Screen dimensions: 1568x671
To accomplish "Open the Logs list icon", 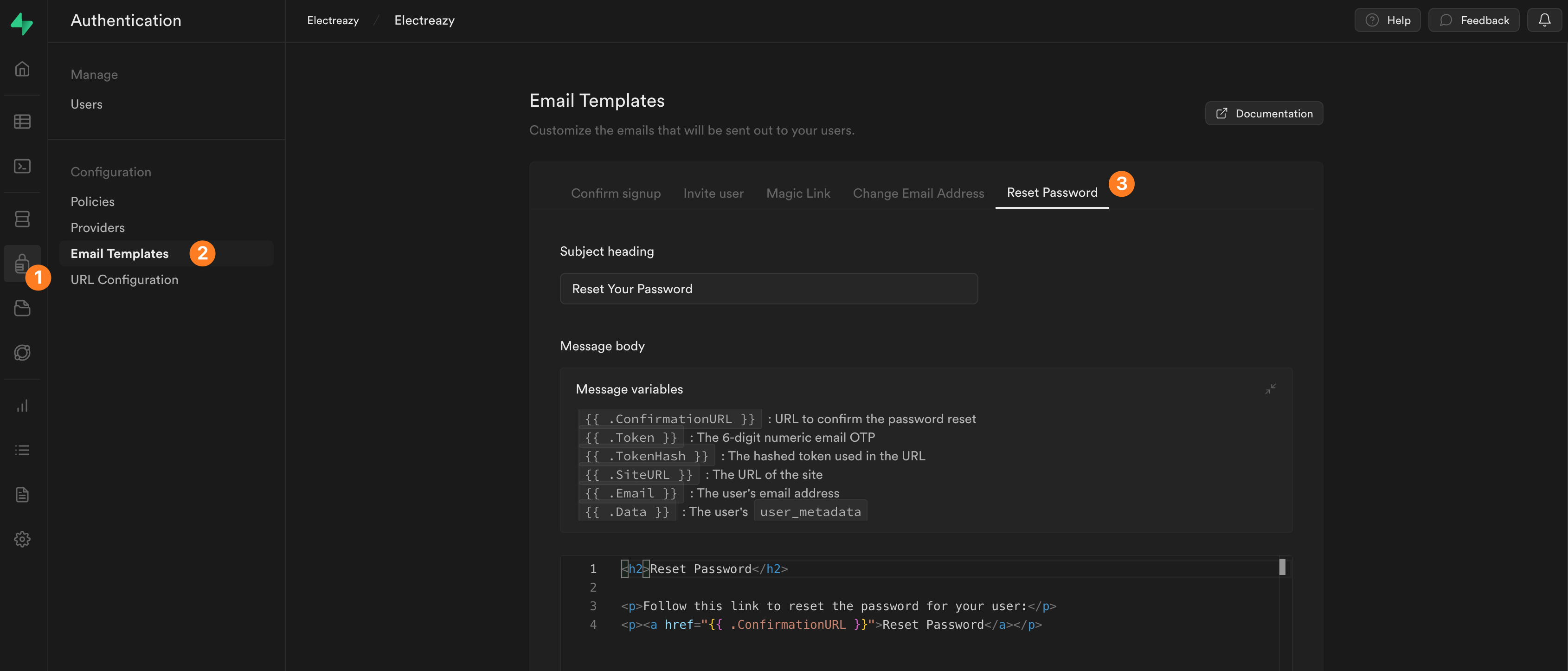I will 22,449.
